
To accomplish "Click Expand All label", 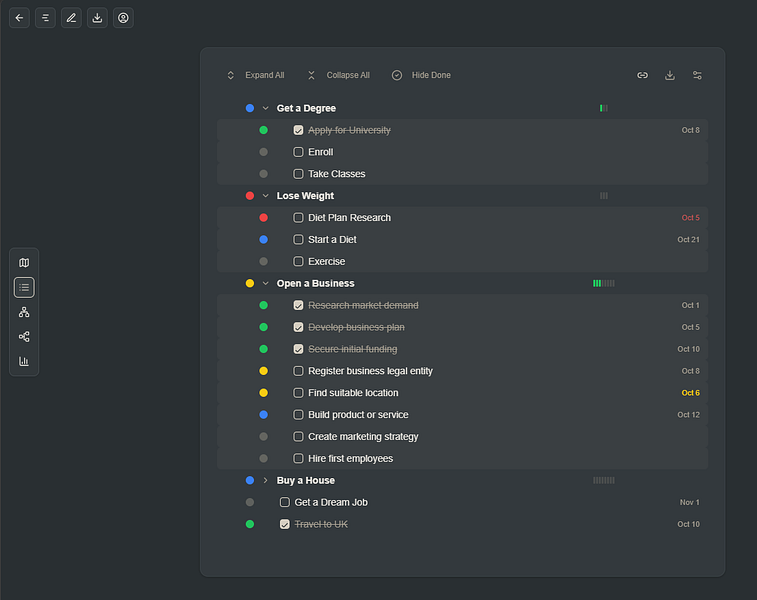I will [x=265, y=75].
